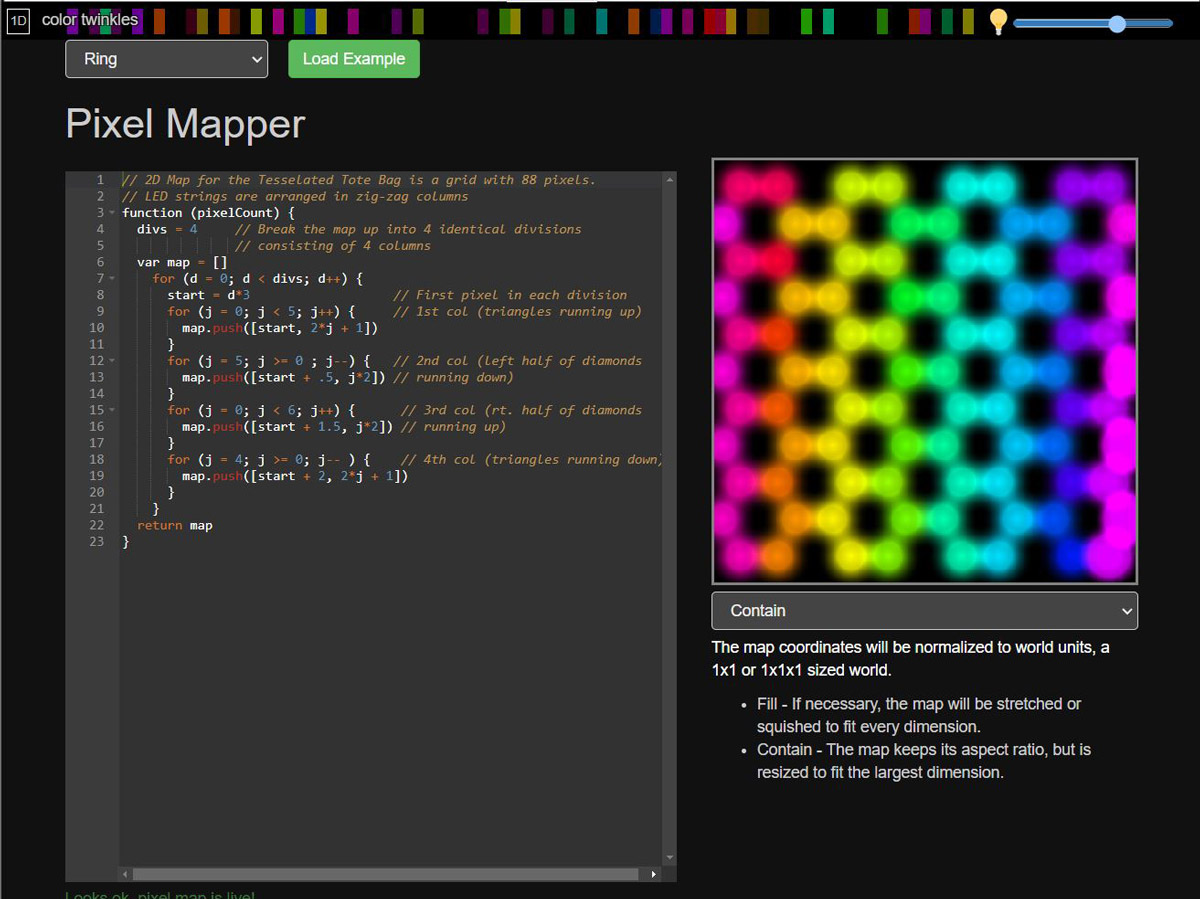Click the rainbow pixel map preview
This screenshot has height=899, width=1200.
point(924,371)
